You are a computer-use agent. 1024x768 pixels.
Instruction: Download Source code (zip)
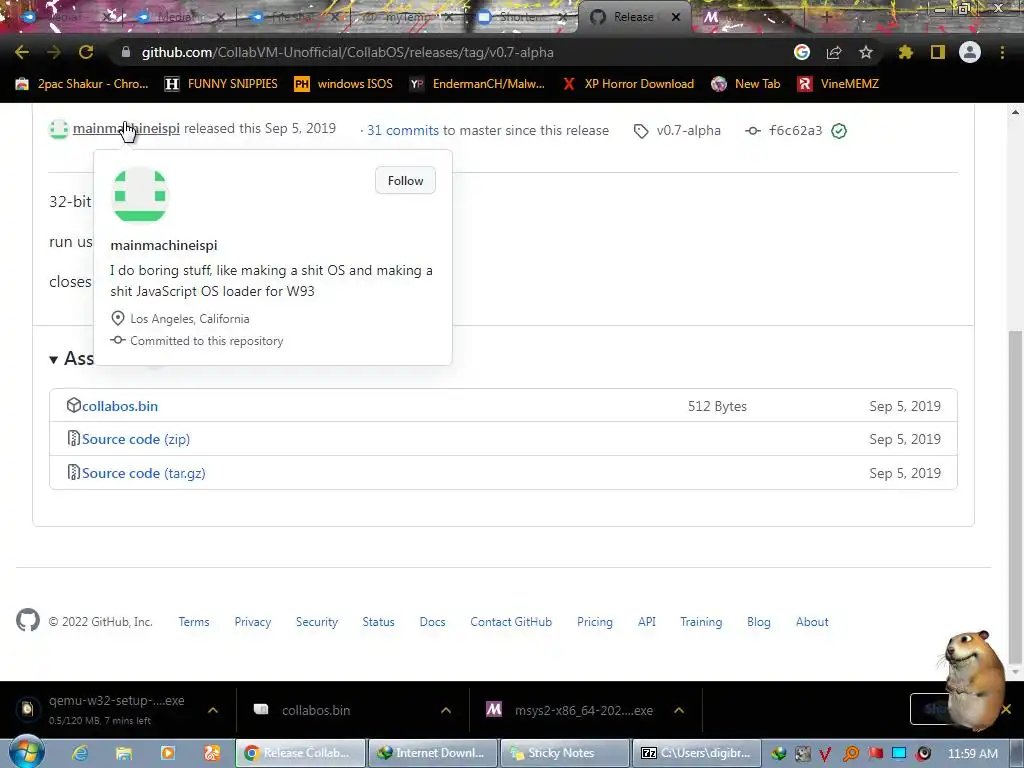[x=136, y=439]
